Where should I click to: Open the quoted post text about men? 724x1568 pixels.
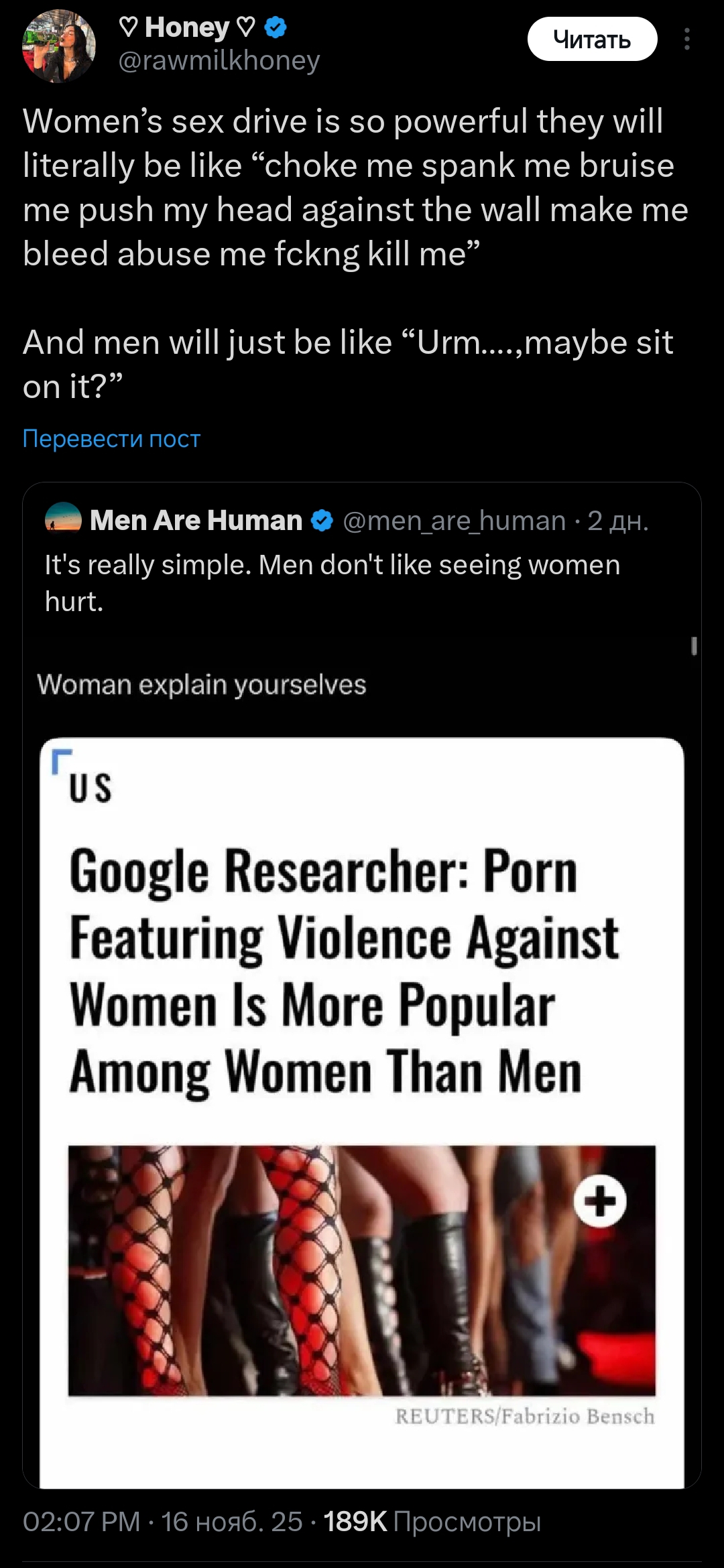(332, 582)
